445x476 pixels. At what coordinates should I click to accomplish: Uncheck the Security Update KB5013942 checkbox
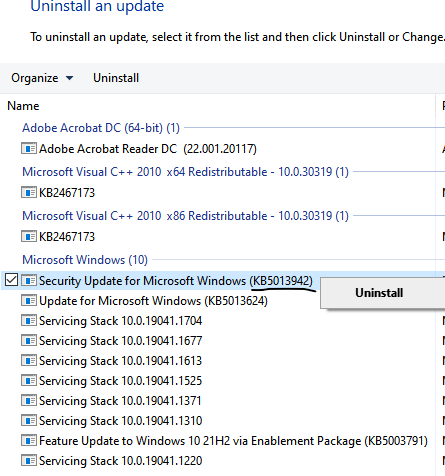[11, 280]
